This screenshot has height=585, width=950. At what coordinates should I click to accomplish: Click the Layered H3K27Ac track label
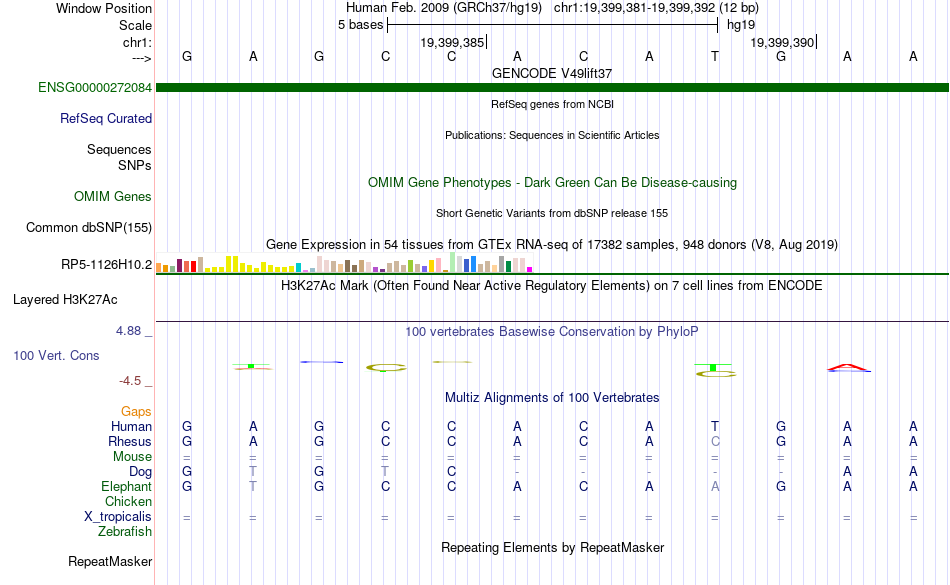coord(65,299)
